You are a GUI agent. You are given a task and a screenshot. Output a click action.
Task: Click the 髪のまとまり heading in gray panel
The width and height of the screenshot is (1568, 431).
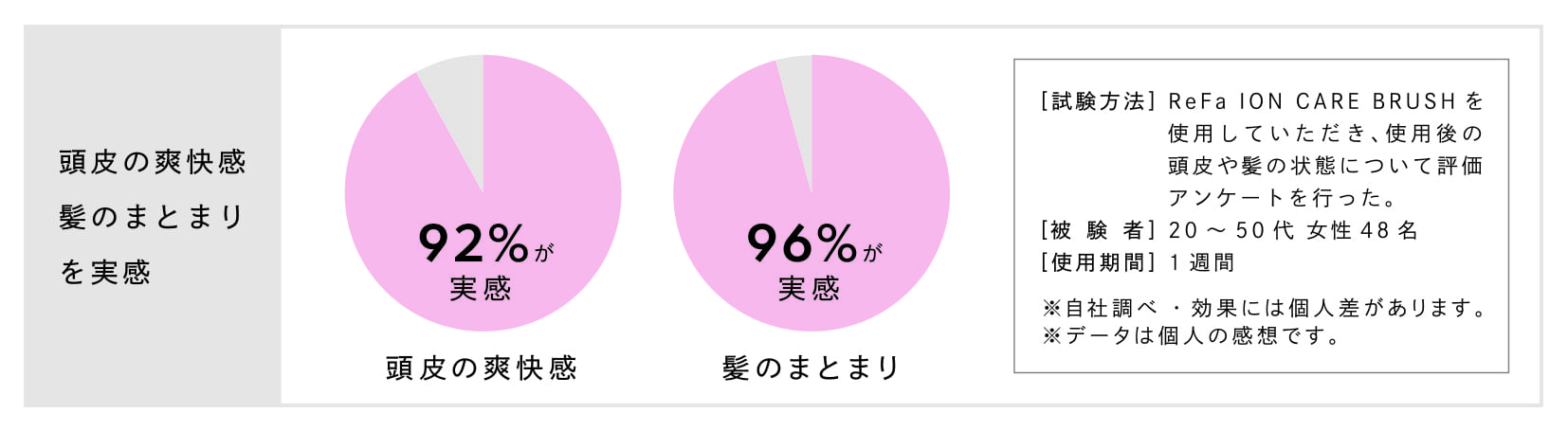click(x=153, y=217)
